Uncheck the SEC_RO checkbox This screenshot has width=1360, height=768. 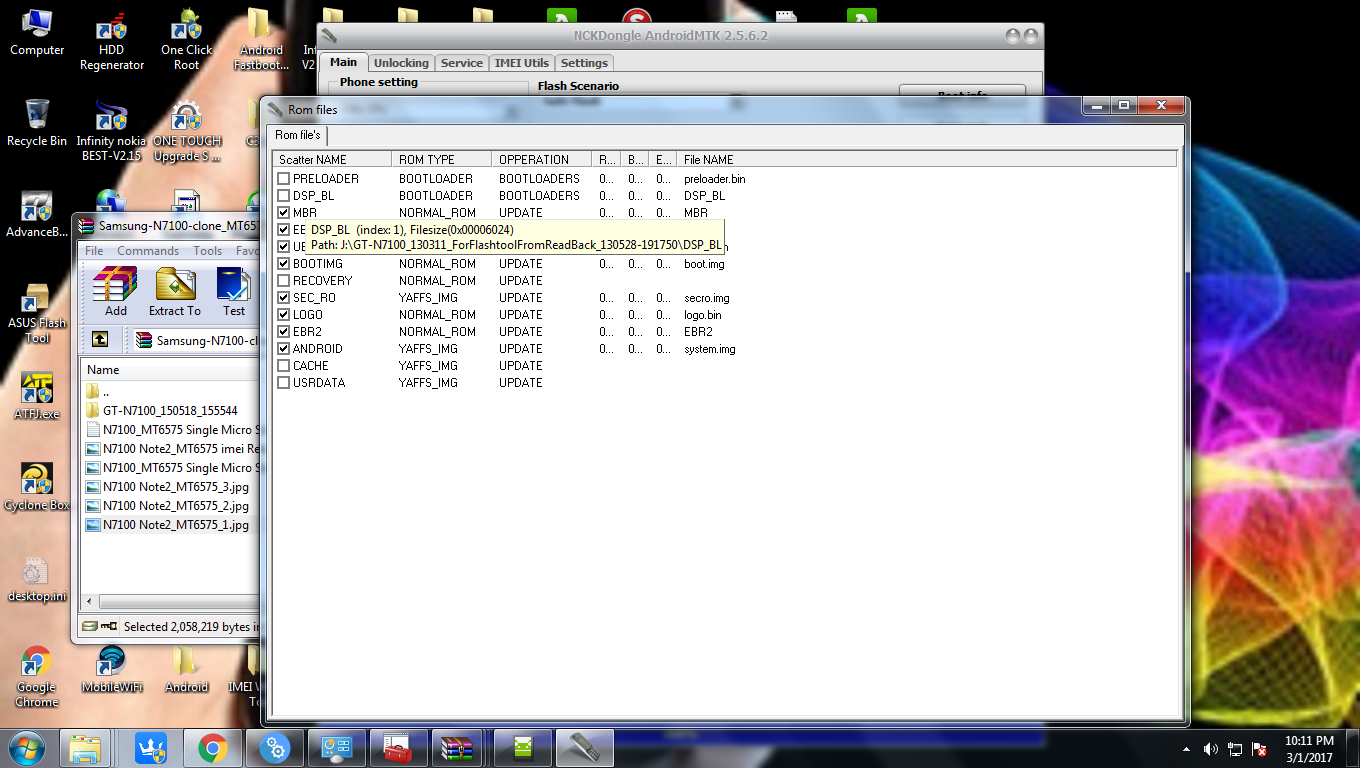point(284,298)
